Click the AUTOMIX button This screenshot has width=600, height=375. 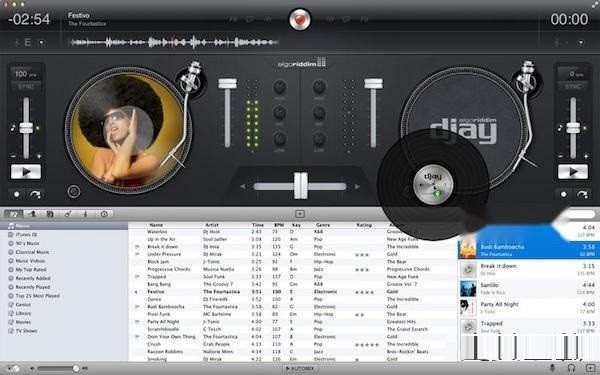[300, 368]
